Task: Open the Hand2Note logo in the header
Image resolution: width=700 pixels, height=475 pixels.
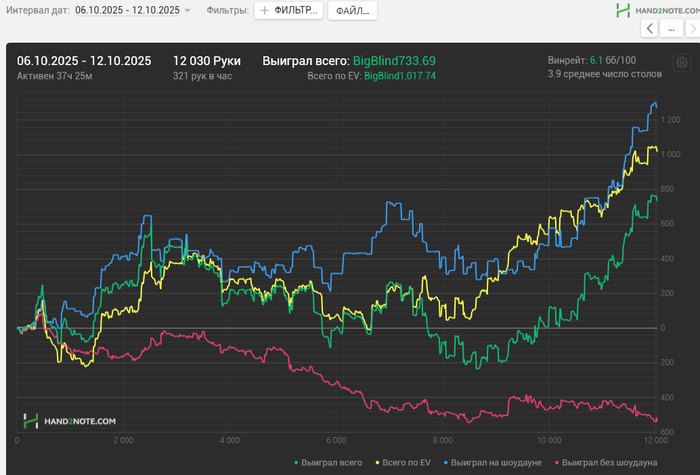Action: click(x=658, y=10)
